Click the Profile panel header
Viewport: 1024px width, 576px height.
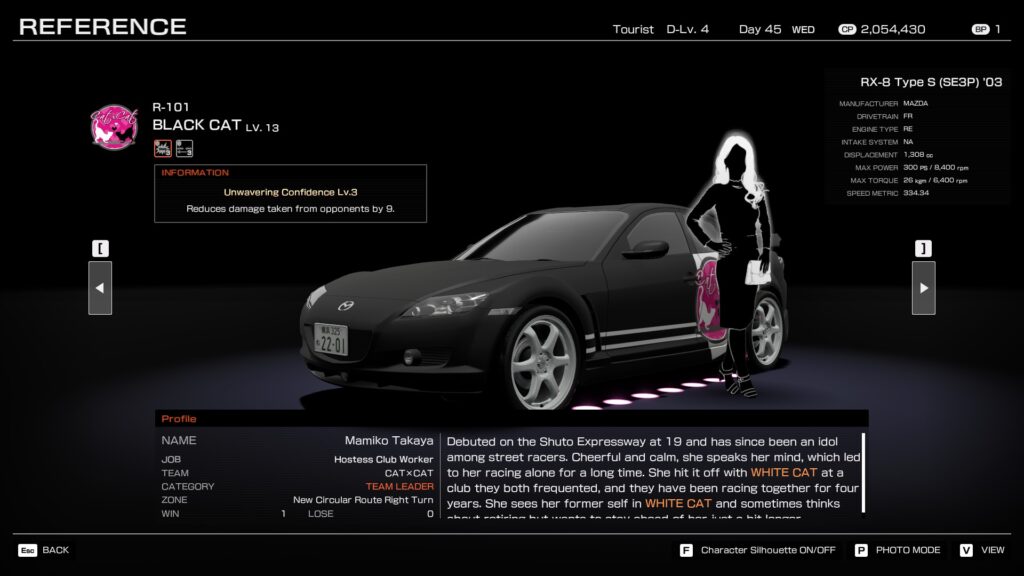tap(511, 419)
